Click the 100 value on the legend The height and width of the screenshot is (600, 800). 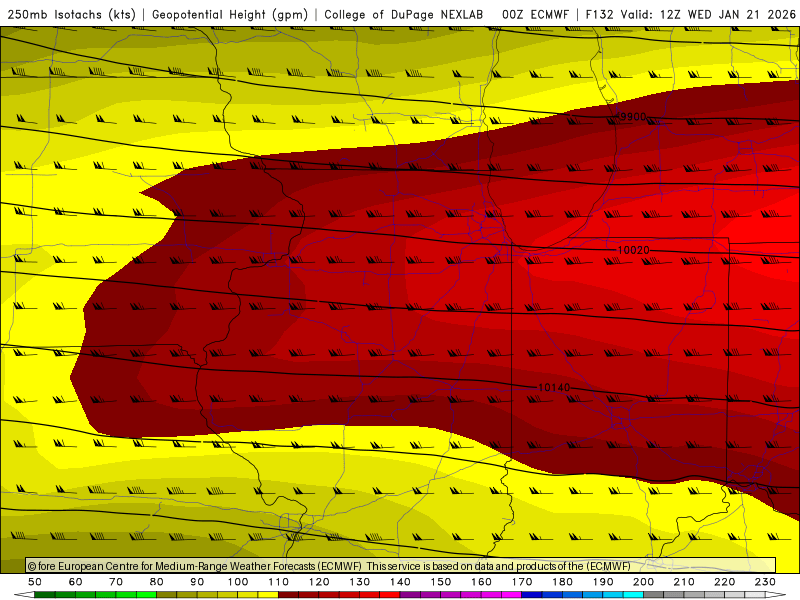click(238, 582)
